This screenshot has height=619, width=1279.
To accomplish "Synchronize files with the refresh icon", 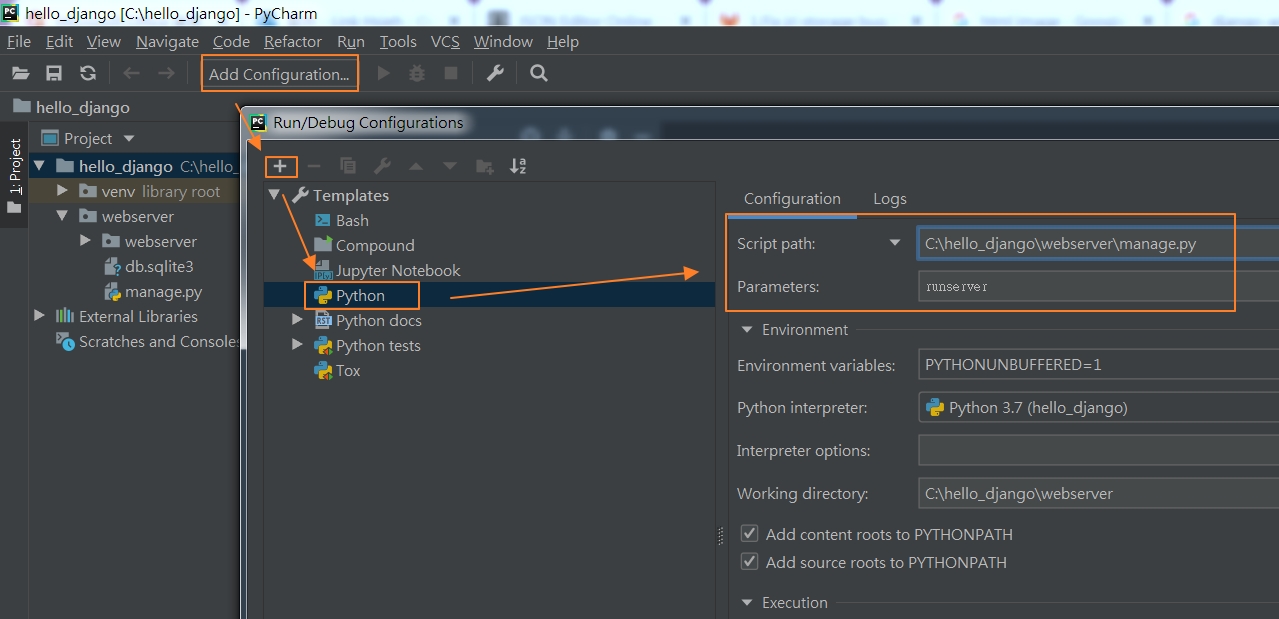I will [x=88, y=72].
